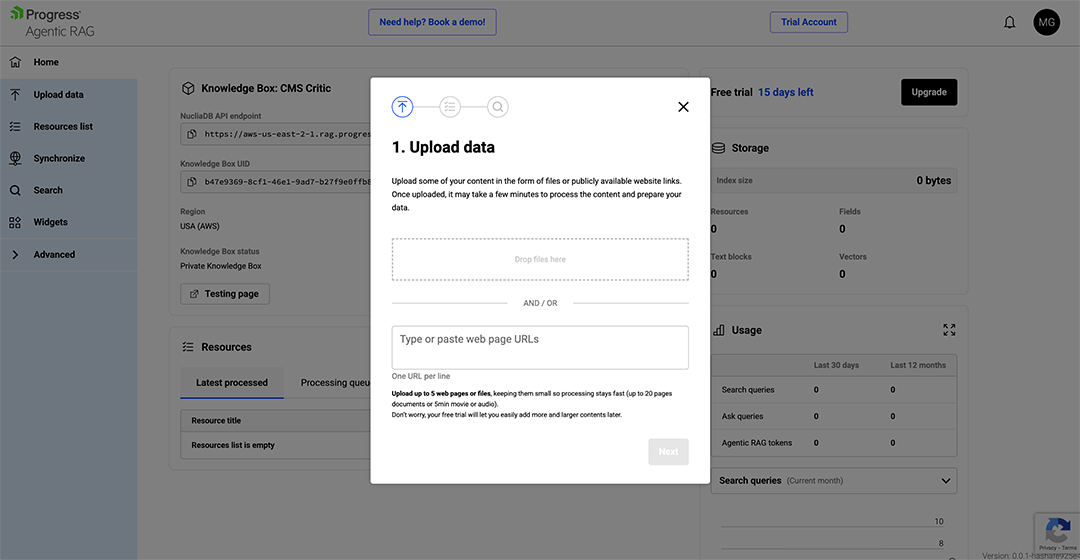Click the upload step icon in wizard

pyautogui.click(x=402, y=107)
